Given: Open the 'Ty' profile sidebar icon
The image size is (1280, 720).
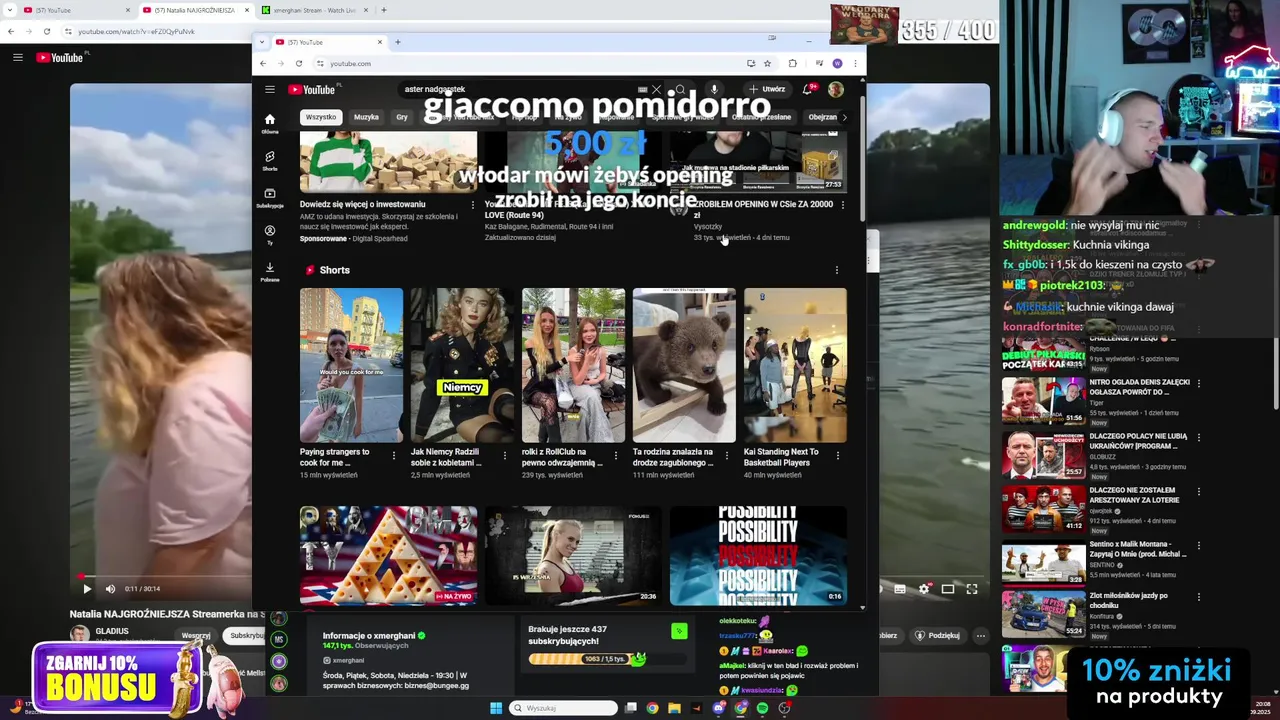Looking at the screenshot, I should pos(270,235).
